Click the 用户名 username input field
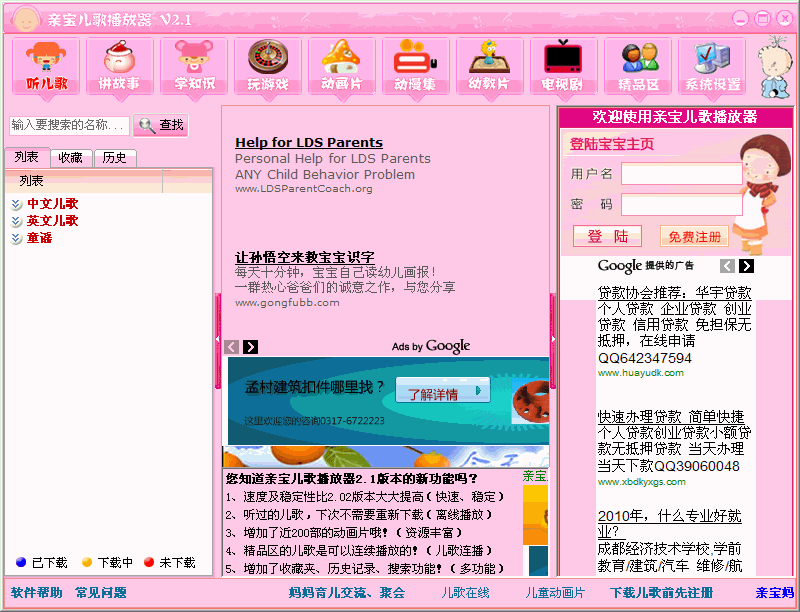The width and height of the screenshot is (800, 612). click(680, 174)
